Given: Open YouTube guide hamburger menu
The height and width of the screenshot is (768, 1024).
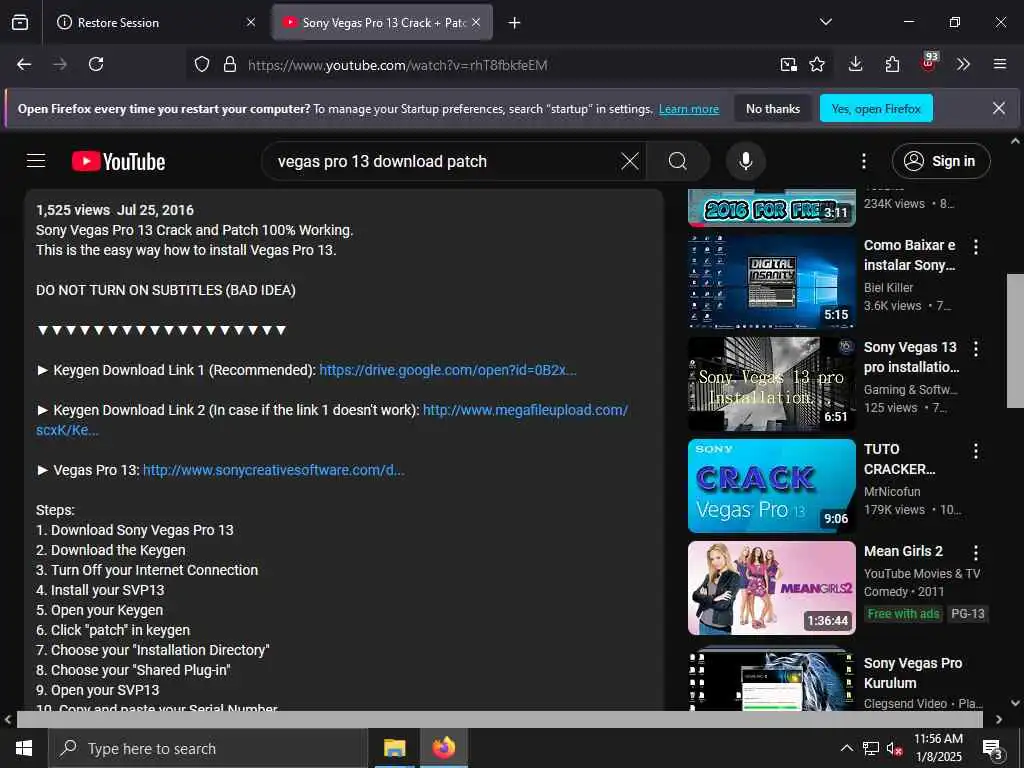Looking at the screenshot, I should (36, 161).
